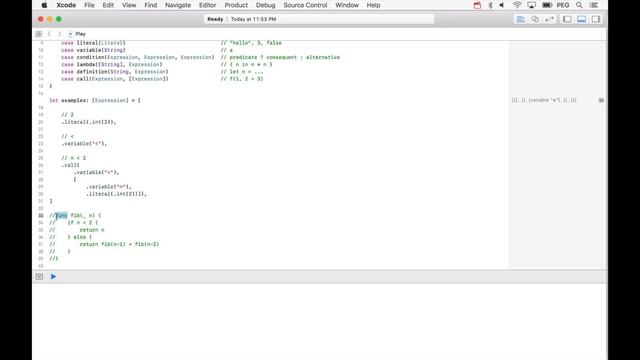This screenshot has width=640, height=360.
Task: Open Notification Center
Action: [x=594, y=5]
